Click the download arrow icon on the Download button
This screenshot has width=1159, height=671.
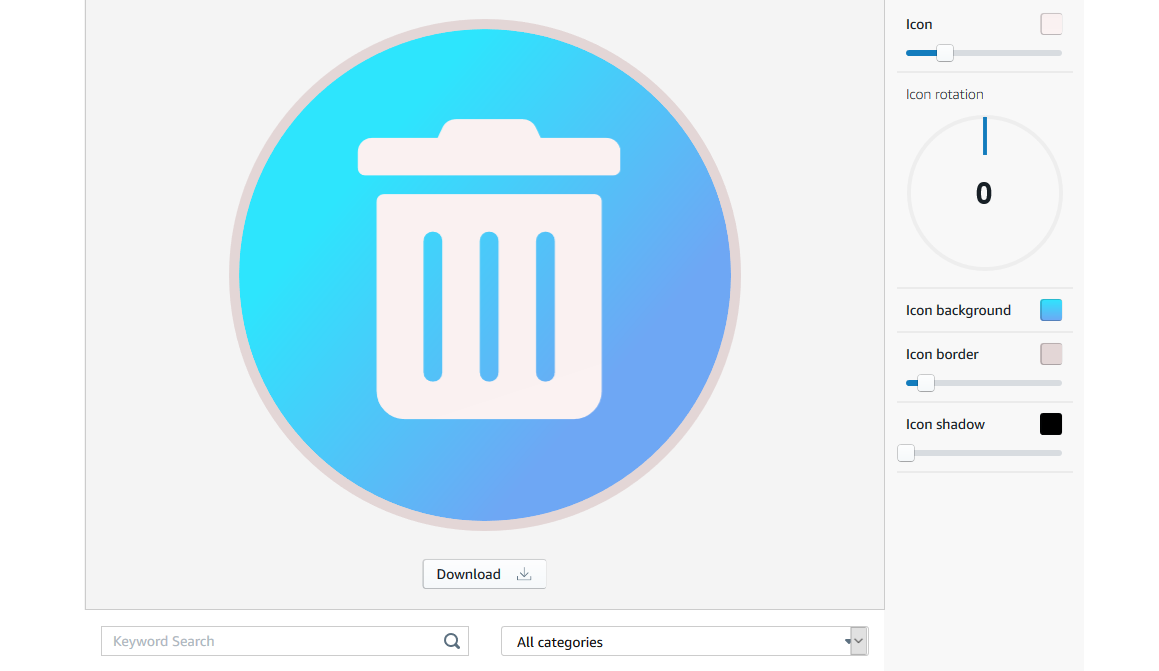tap(524, 573)
